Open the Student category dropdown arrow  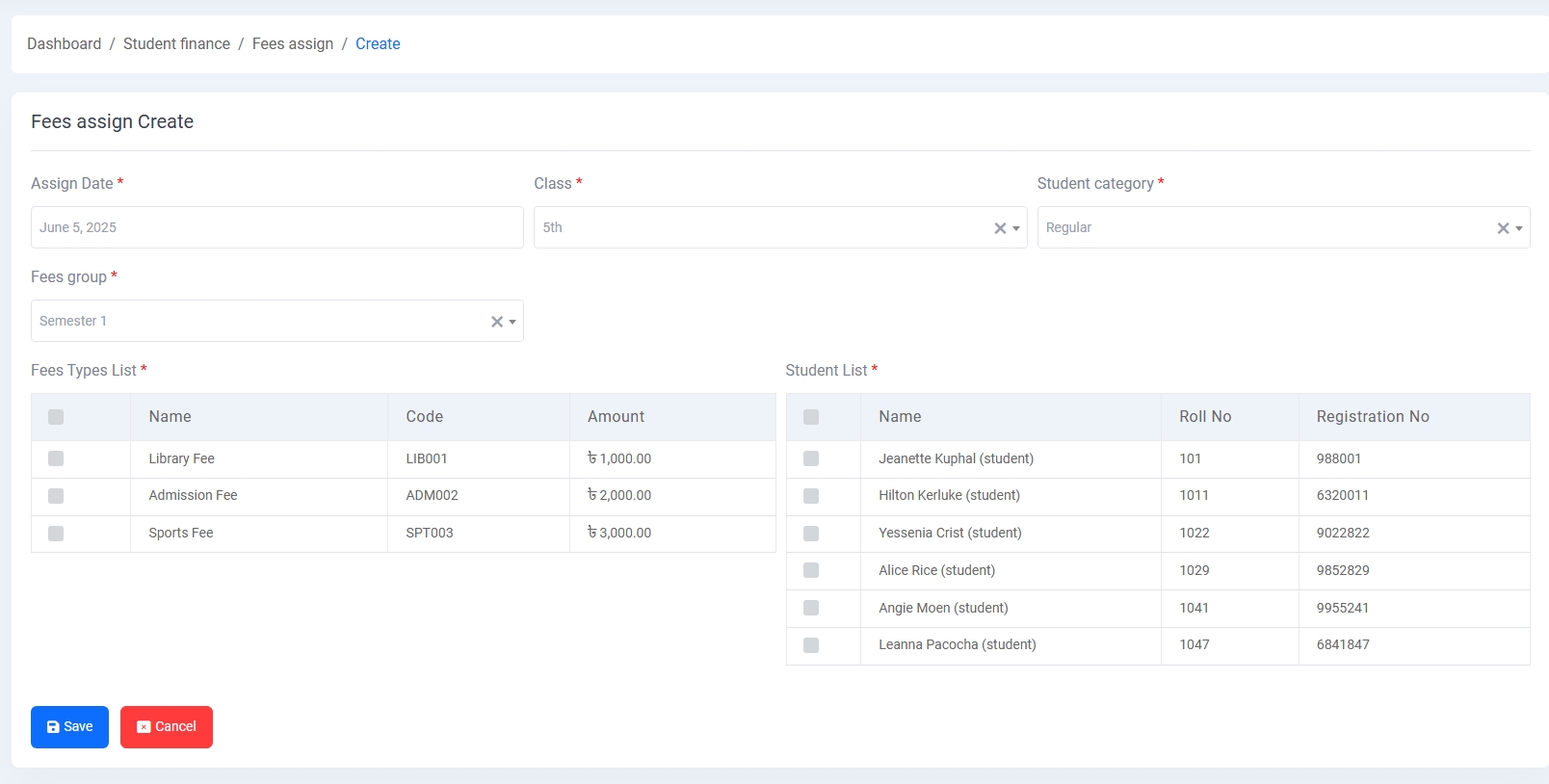click(x=1519, y=228)
